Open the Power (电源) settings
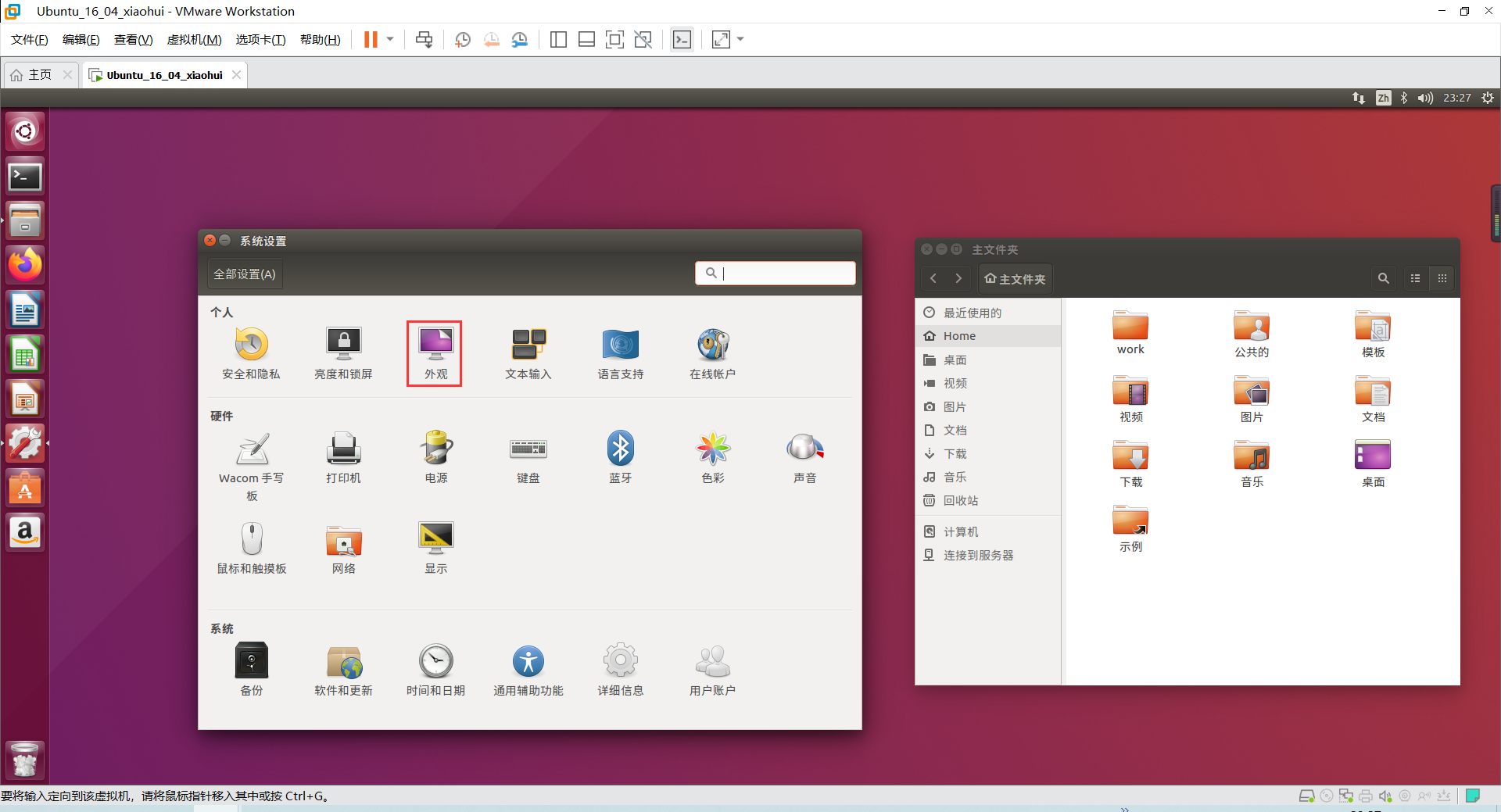Viewport: 1501px width, 812px height. point(436,457)
